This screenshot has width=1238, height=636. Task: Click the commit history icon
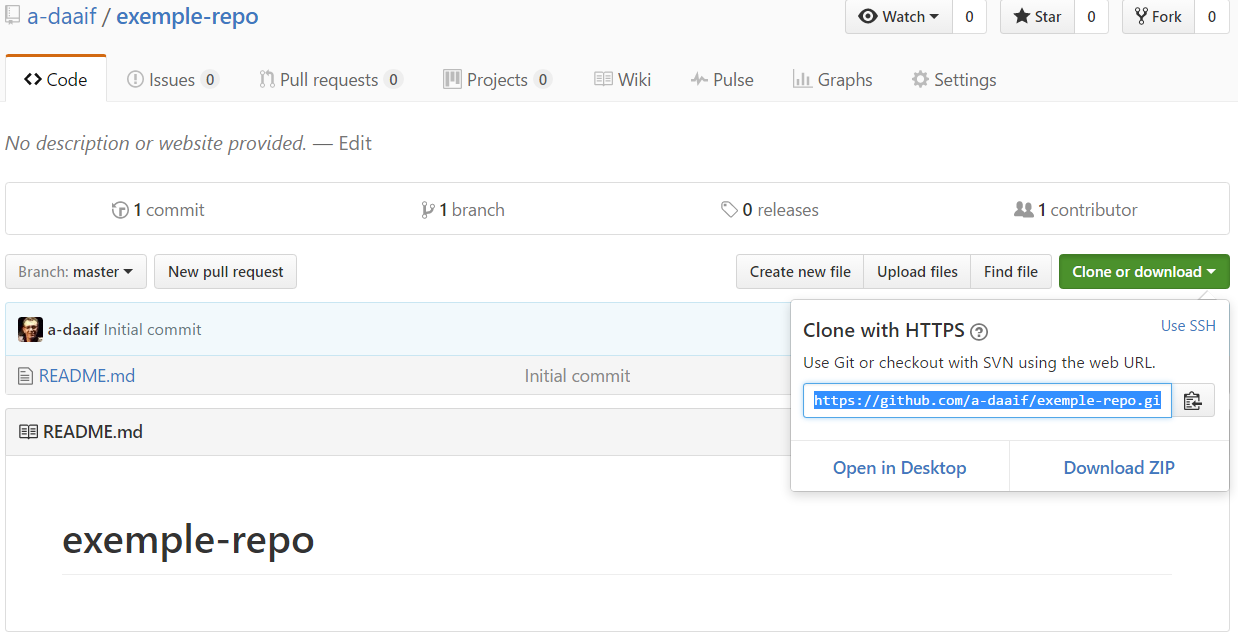[x=120, y=210]
